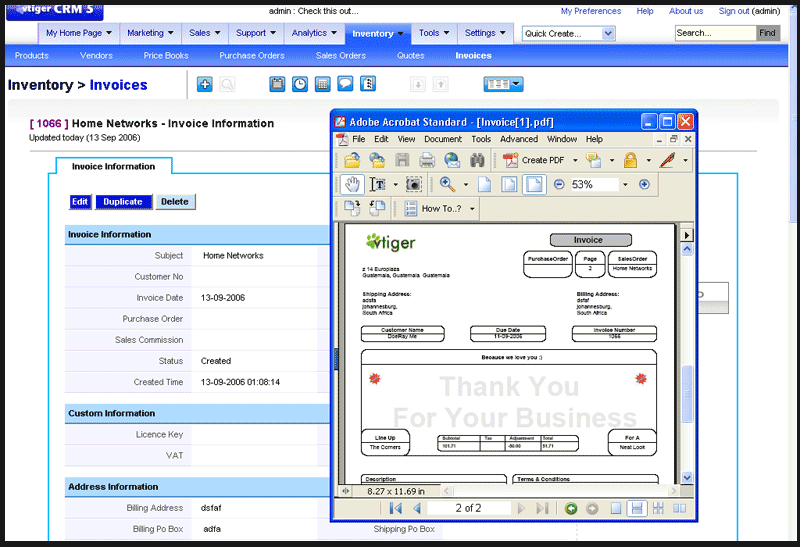Open the zoom percentage dropdown arrow
800x547 pixels.
click(x=626, y=184)
